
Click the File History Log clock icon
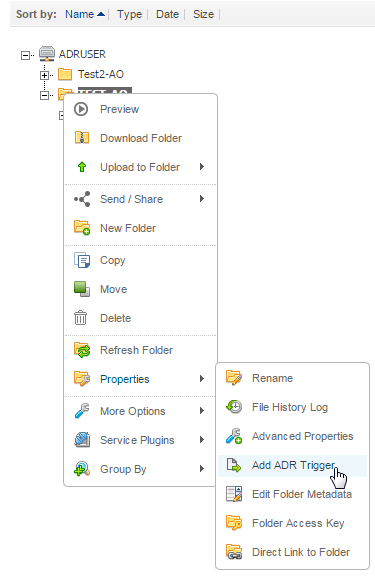(x=234, y=407)
